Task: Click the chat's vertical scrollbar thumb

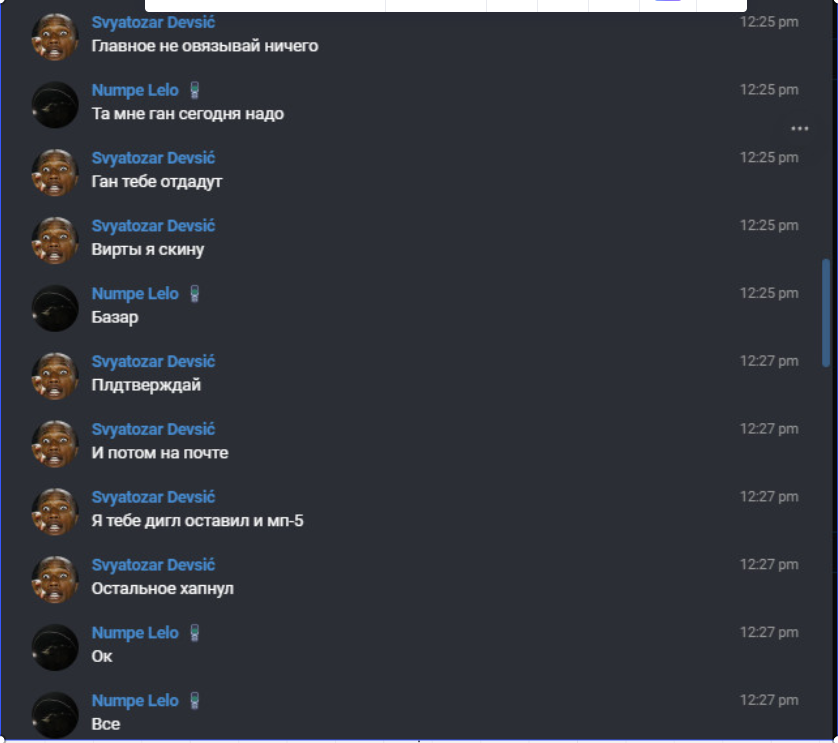Action: (826, 313)
